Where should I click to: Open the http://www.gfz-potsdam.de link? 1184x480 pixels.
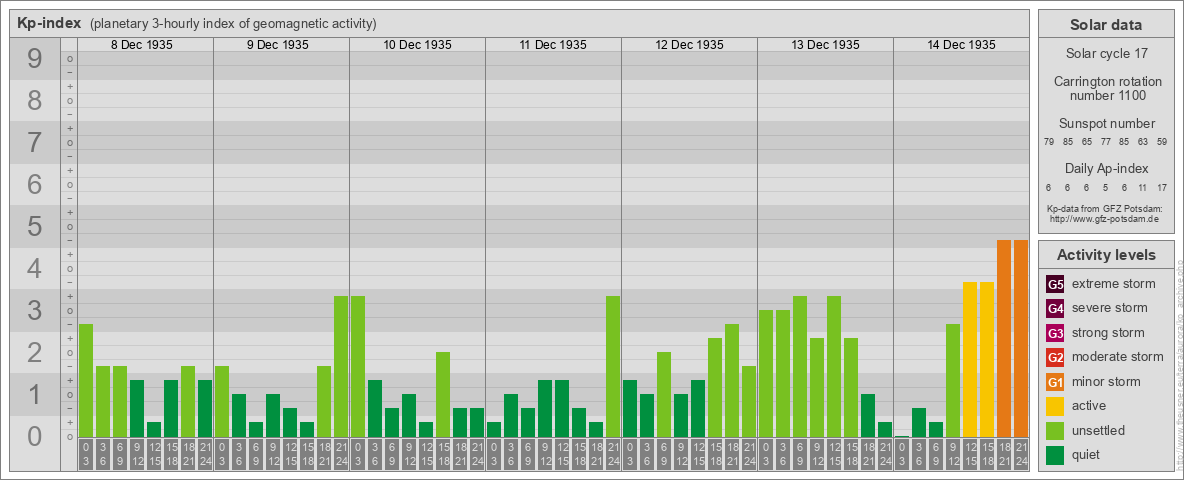1105,219
